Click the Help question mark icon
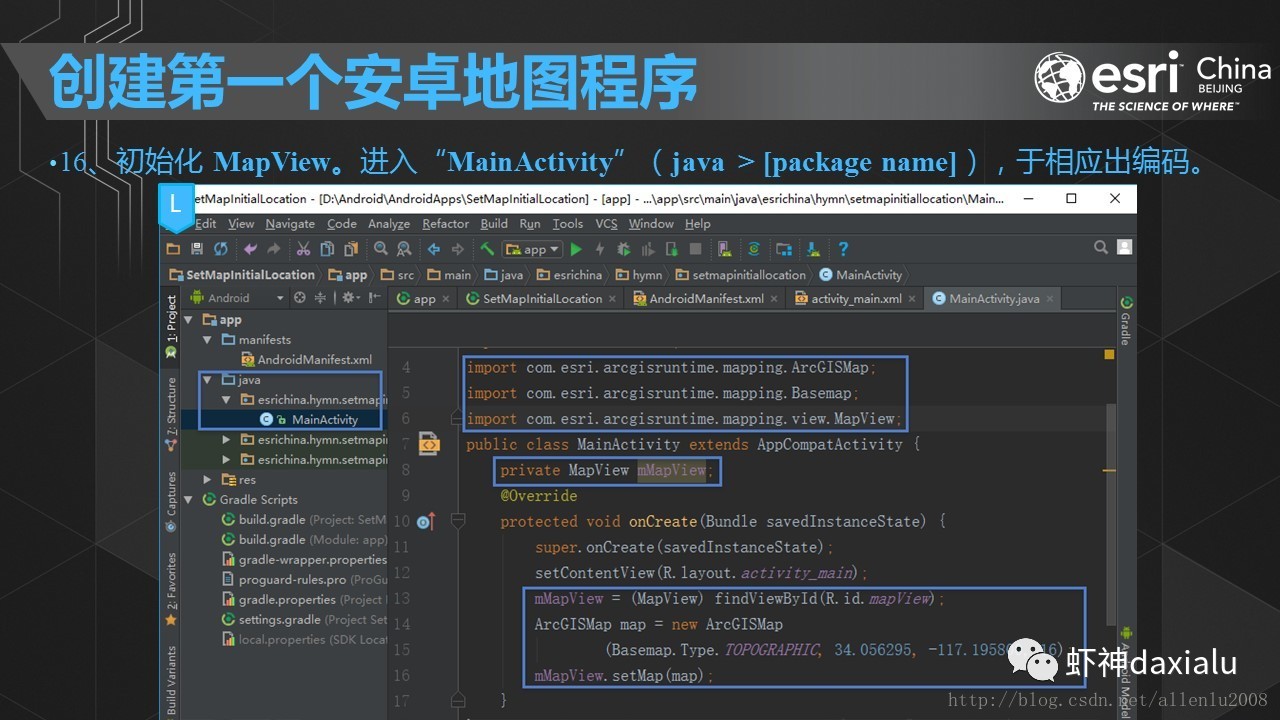1280x720 pixels. (843, 249)
